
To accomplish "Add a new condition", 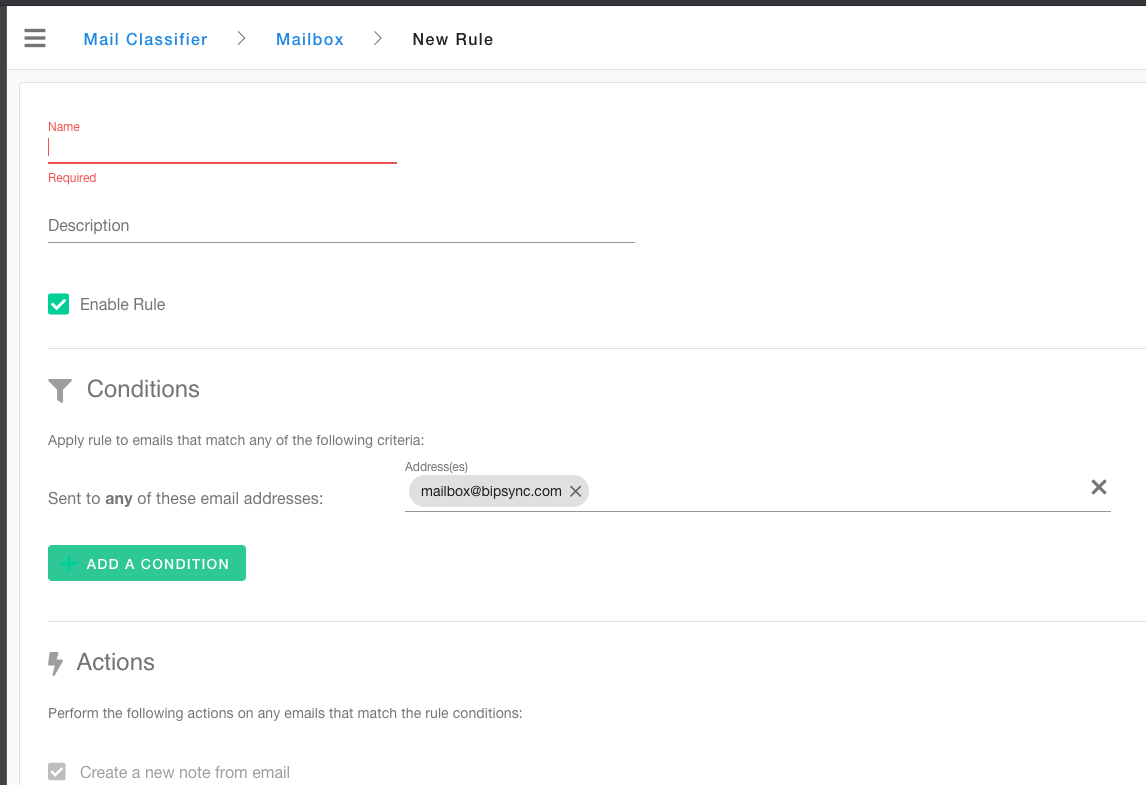I will point(147,564).
